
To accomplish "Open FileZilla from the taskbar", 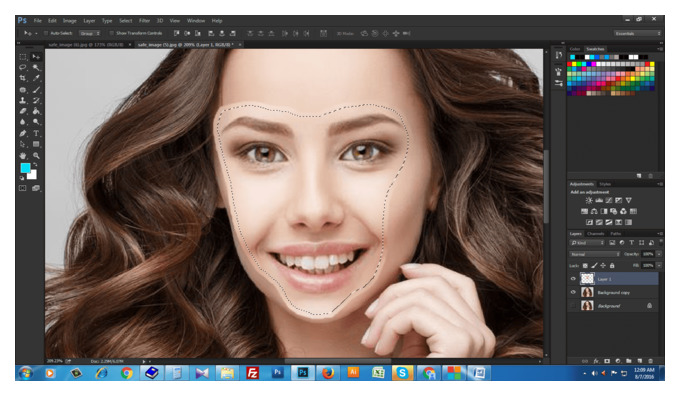I will tap(252, 373).
